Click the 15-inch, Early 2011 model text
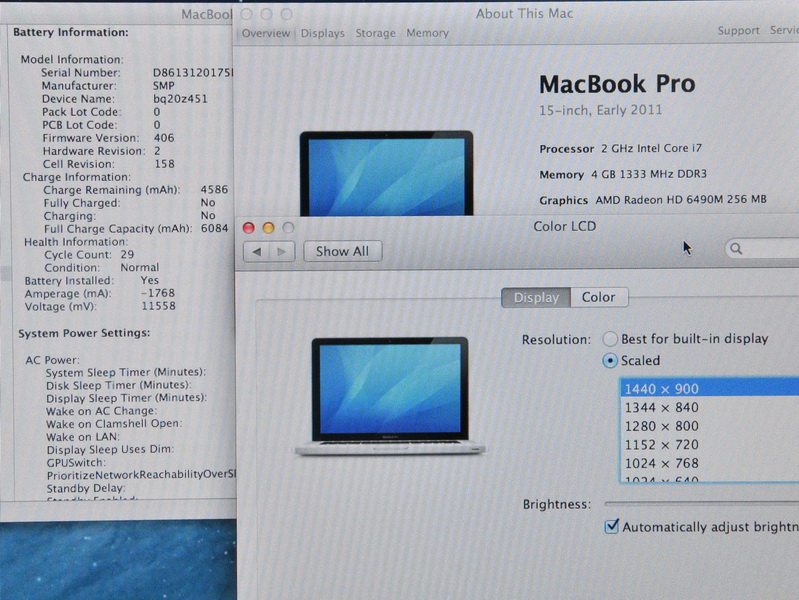The height and width of the screenshot is (600, 799). tap(601, 110)
